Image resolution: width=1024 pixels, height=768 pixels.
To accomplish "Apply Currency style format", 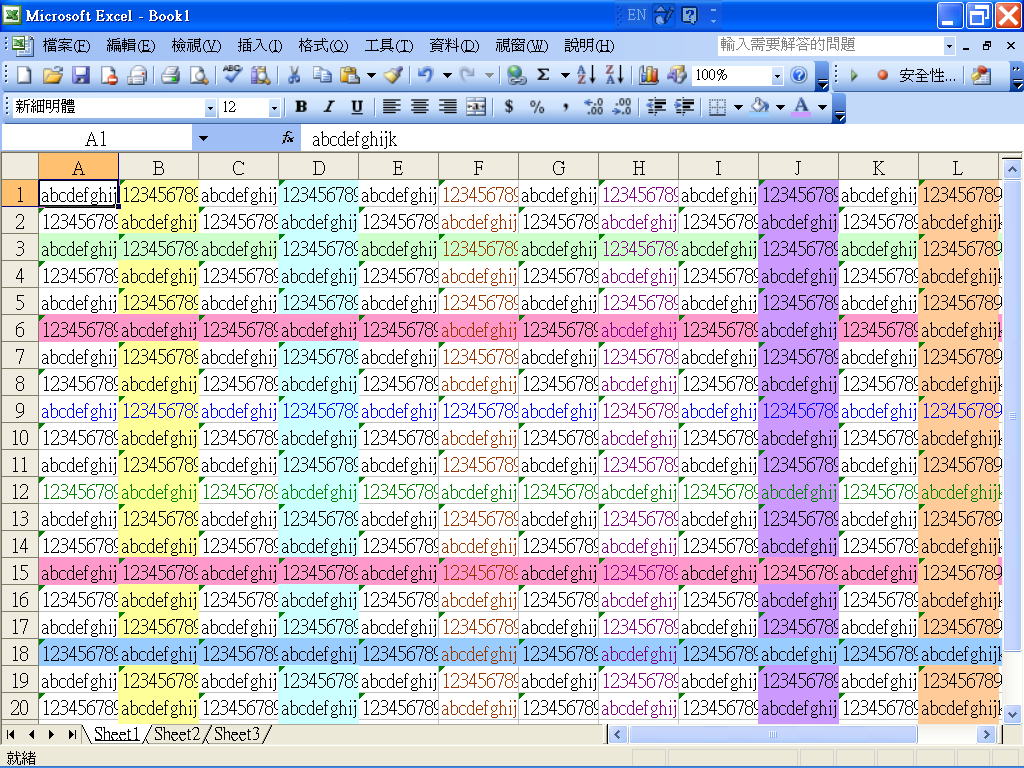I will (509, 107).
